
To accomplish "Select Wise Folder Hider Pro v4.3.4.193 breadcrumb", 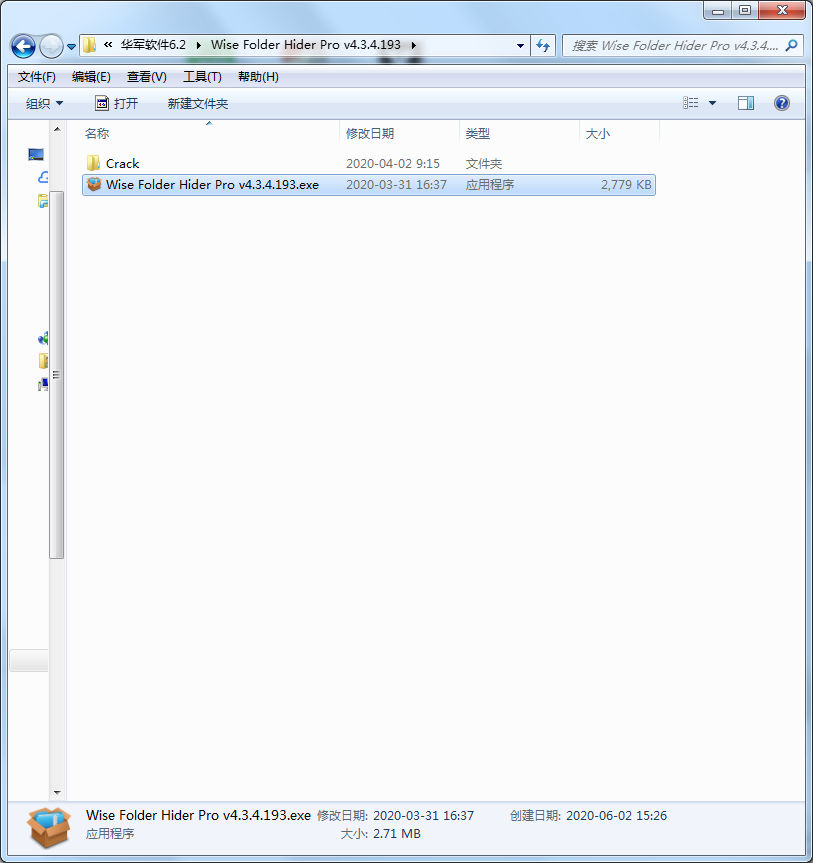I will 305,45.
